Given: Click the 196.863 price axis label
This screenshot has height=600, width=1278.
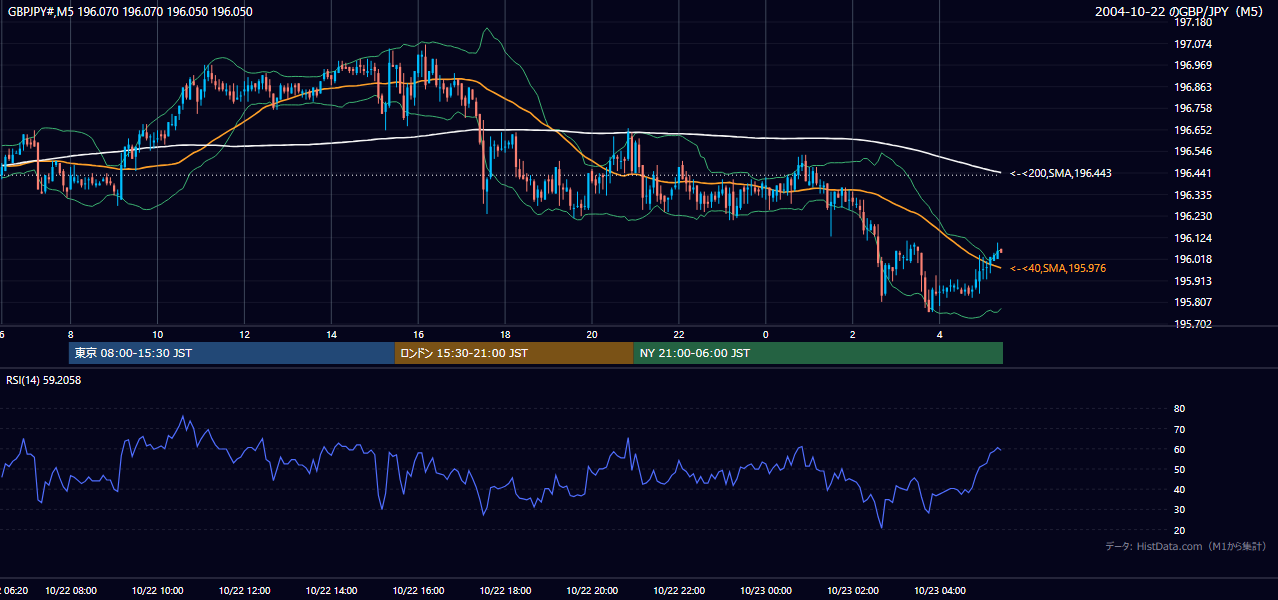Looking at the screenshot, I should point(1192,87).
